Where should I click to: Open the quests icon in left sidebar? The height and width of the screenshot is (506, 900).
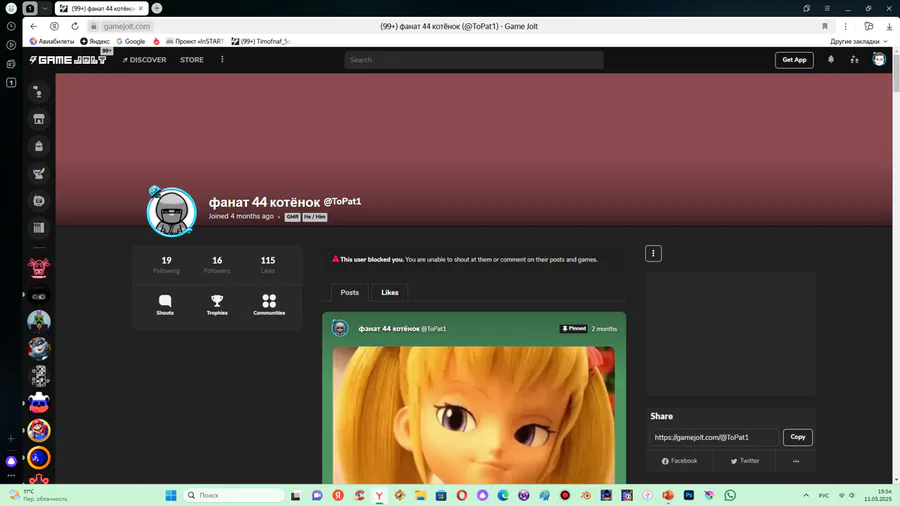tap(38, 173)
